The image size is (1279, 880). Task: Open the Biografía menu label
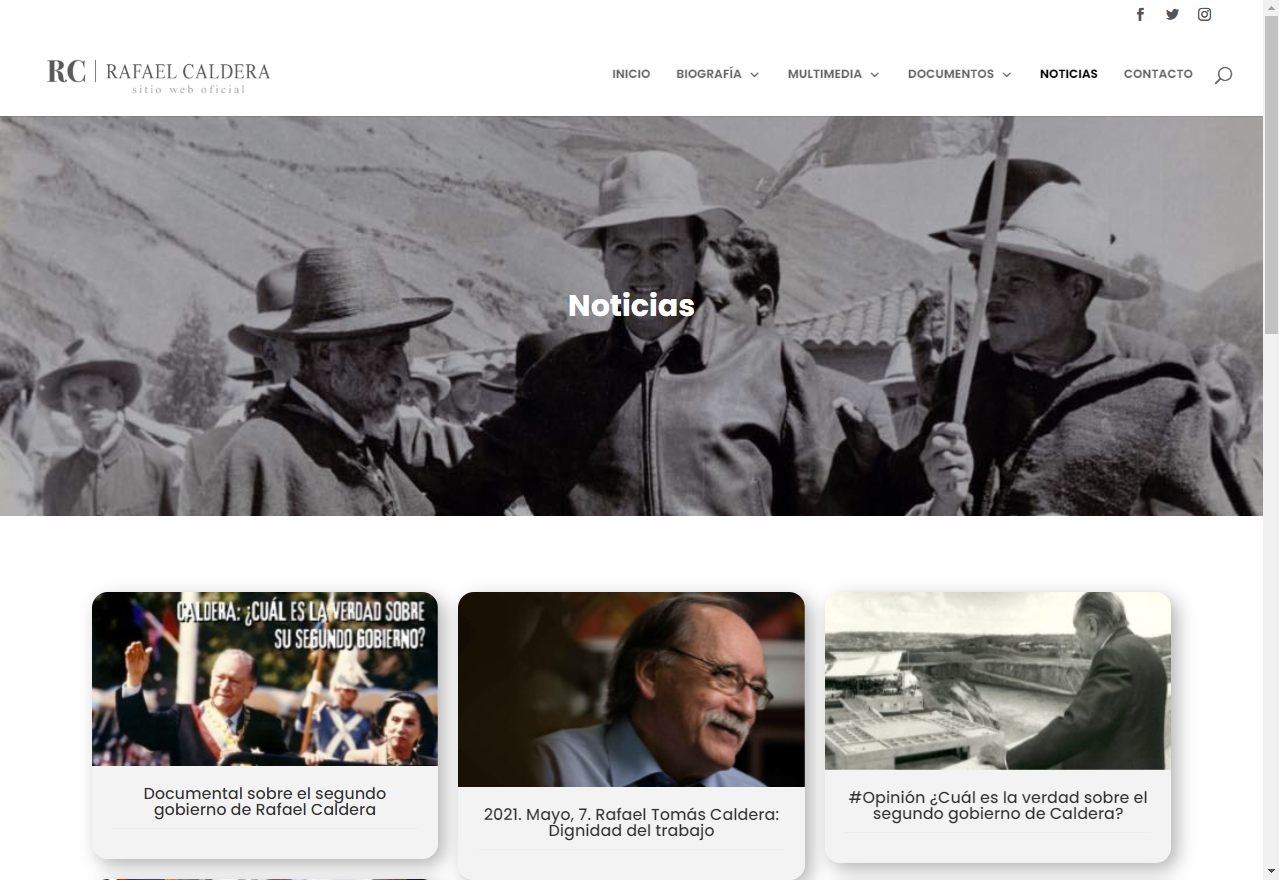tap(709, 74)
